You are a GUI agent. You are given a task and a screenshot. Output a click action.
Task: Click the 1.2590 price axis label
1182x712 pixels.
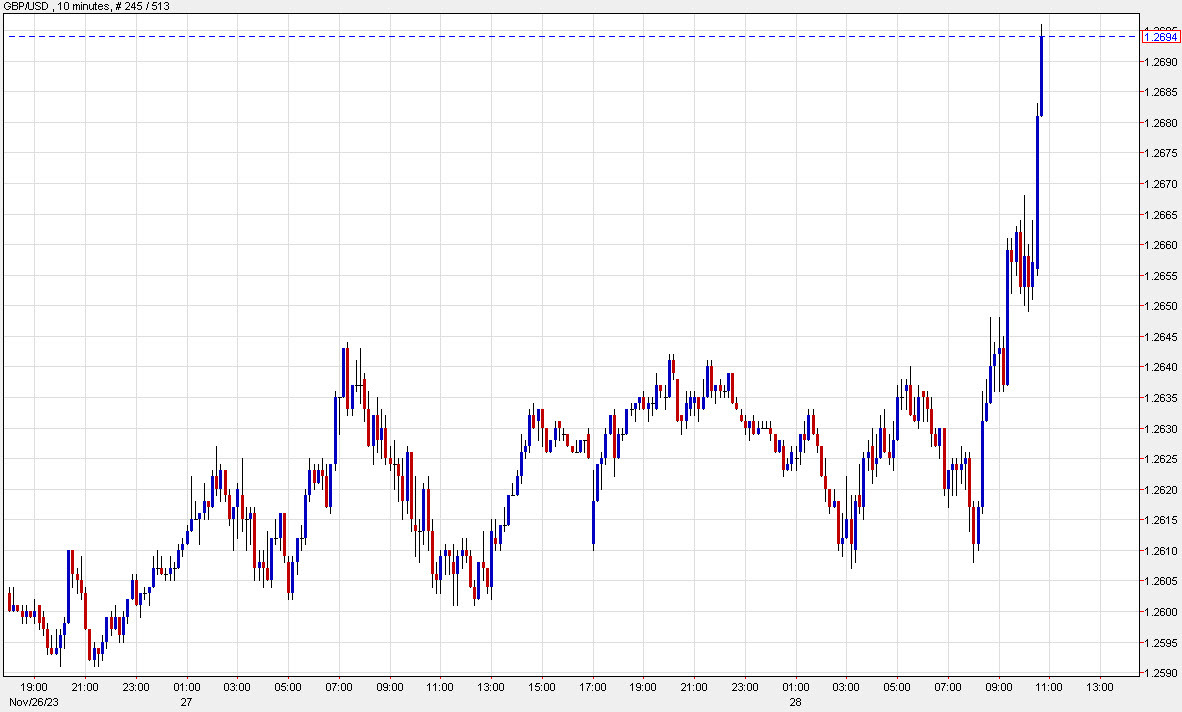pos(1160,673)
